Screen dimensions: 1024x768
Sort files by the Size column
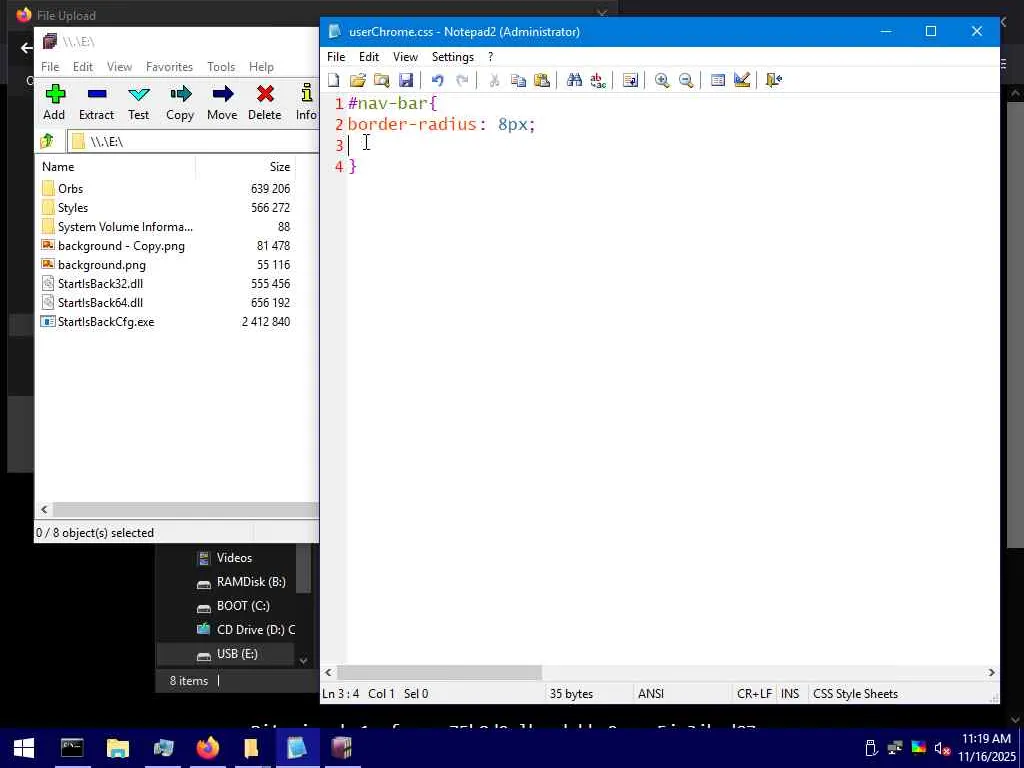(x=279, y=167)
